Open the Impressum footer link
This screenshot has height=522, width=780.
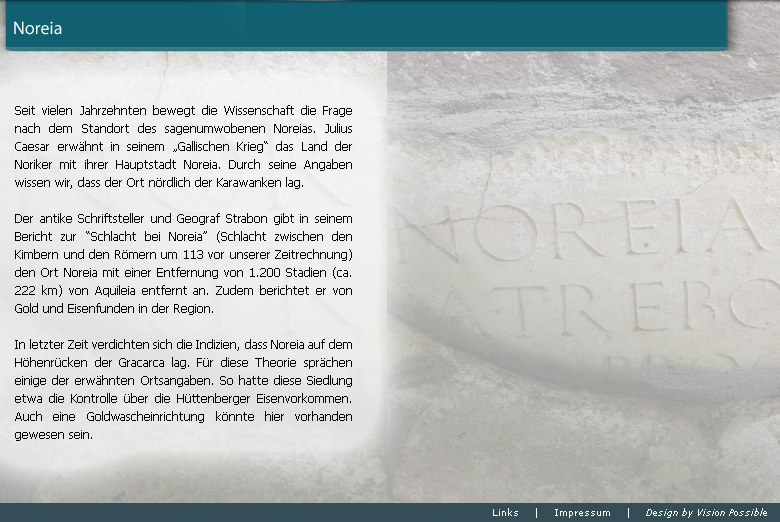coord(582,513)
